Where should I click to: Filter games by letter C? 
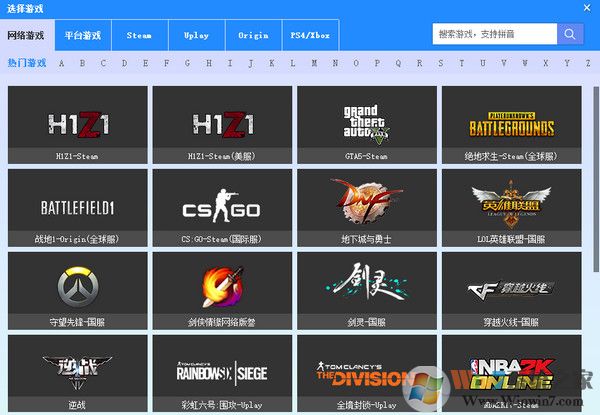point(103,63)
